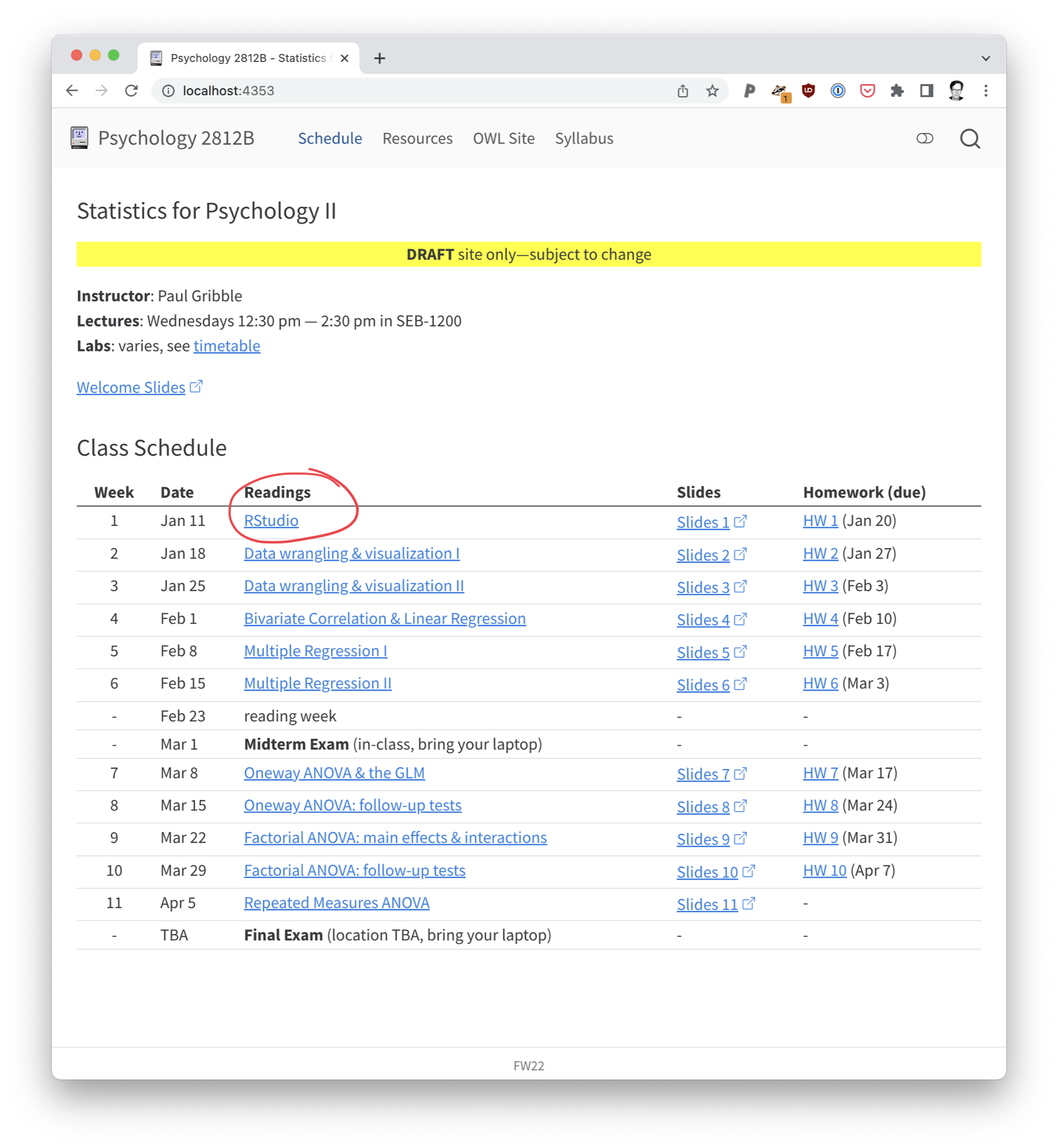Click the localhost address bar
This screenshot has width=1058, height=1148.
click(x=401, y=91)
